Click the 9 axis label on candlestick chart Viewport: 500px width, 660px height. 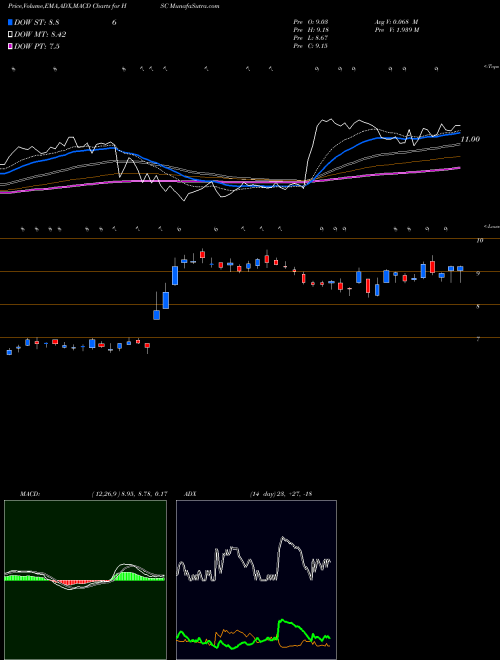478,273
